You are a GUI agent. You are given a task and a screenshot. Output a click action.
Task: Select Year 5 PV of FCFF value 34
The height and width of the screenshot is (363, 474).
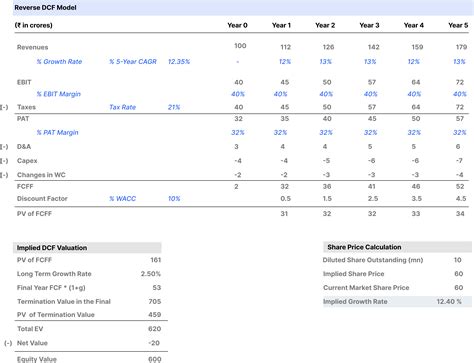[460, 214]
